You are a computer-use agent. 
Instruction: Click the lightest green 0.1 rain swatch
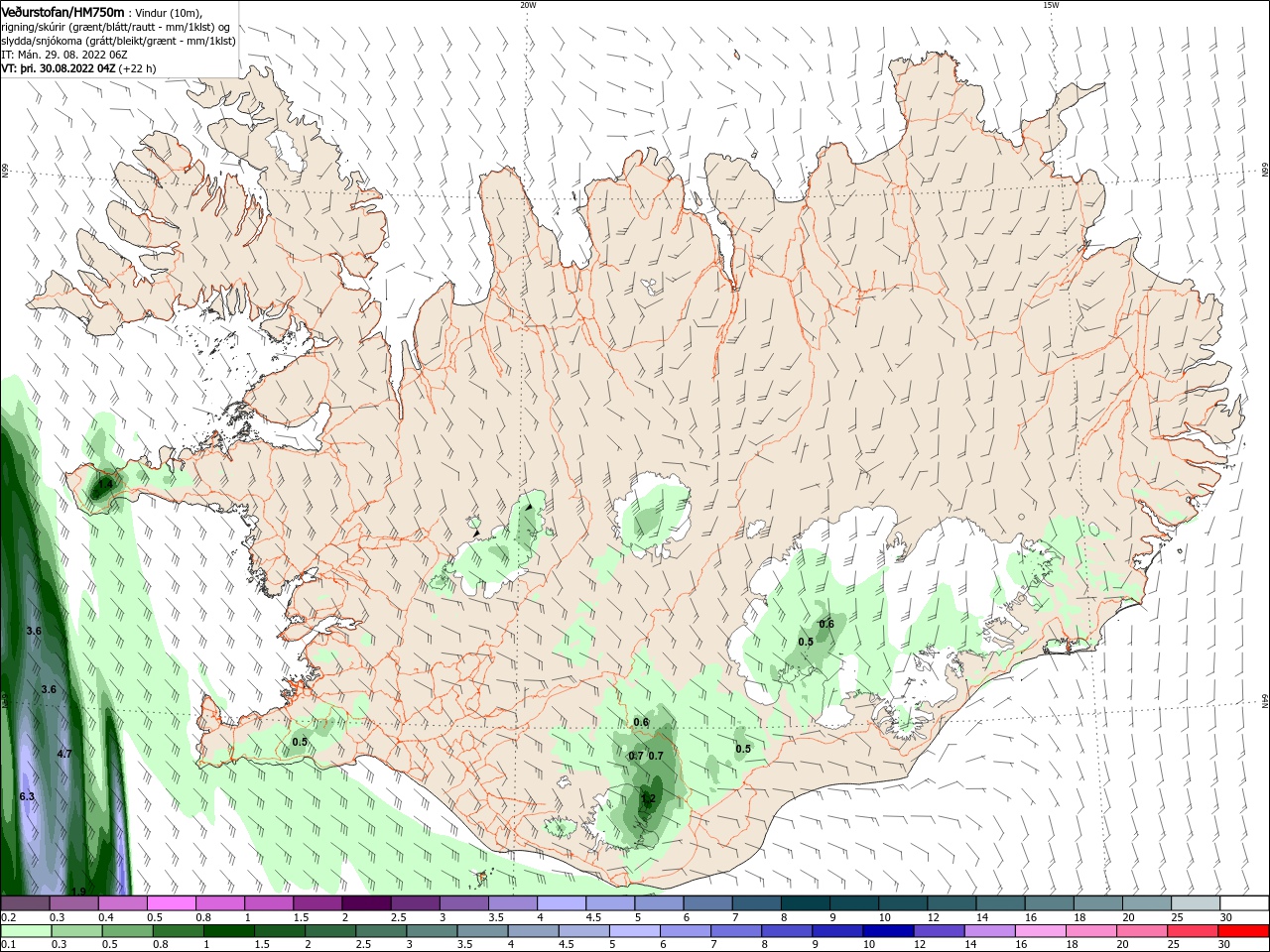coord(26,931)
